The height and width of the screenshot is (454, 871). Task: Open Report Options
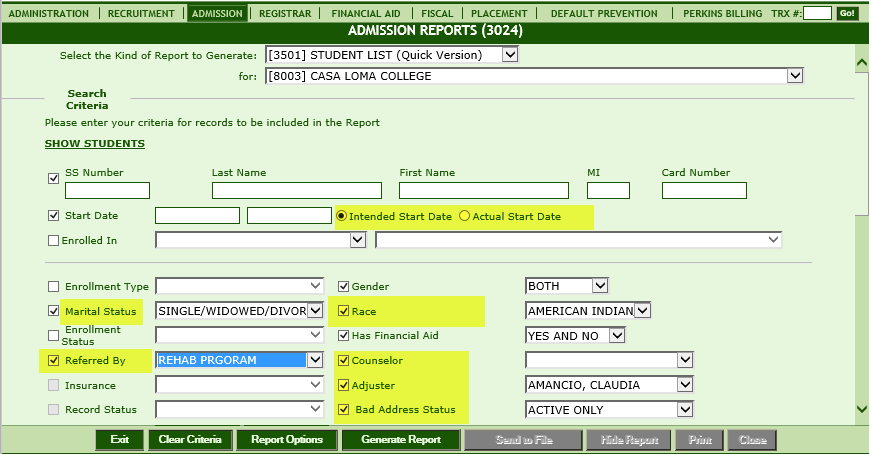point(287,440)
